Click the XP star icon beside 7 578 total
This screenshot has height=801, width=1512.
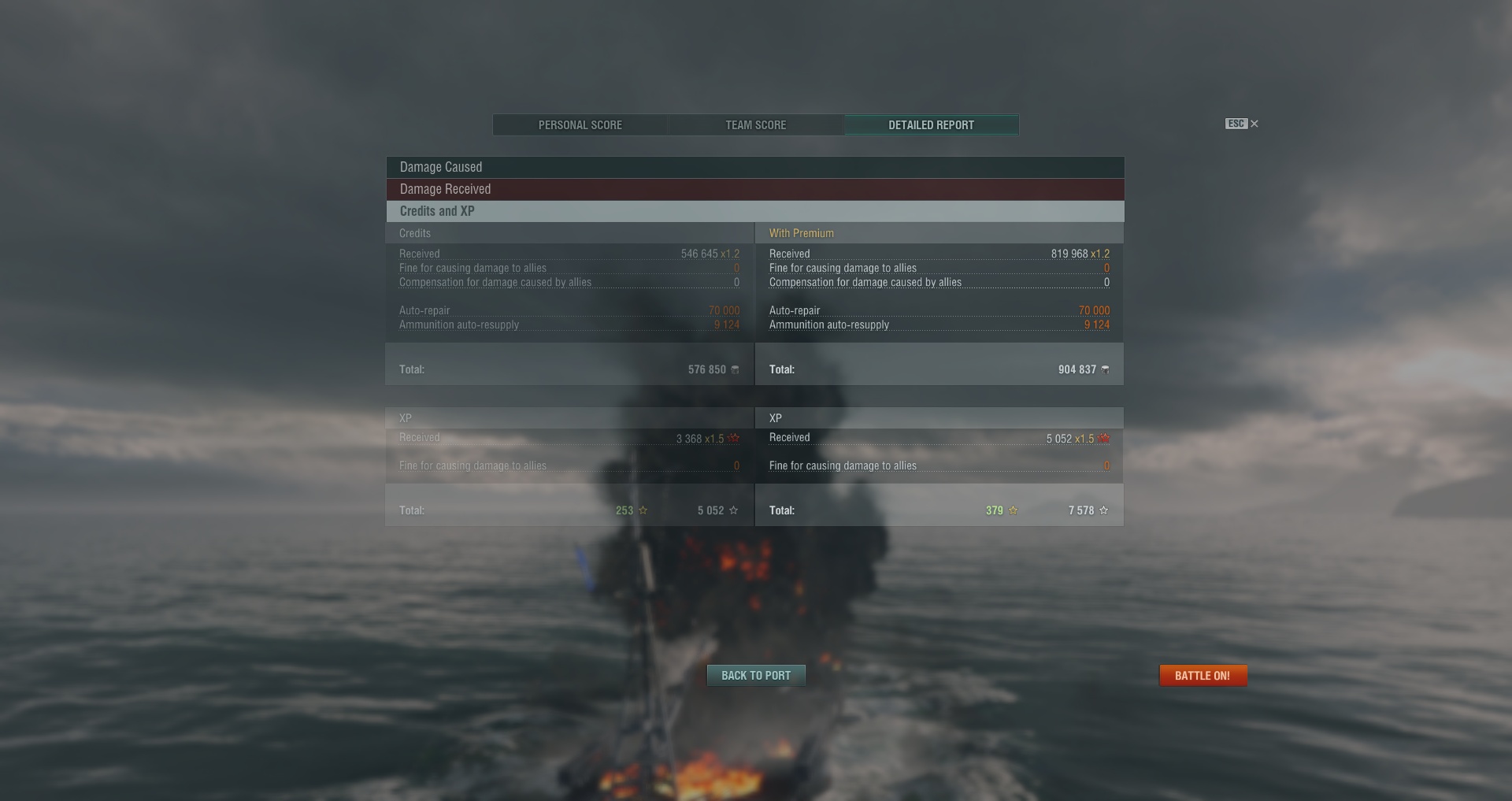1103,510
